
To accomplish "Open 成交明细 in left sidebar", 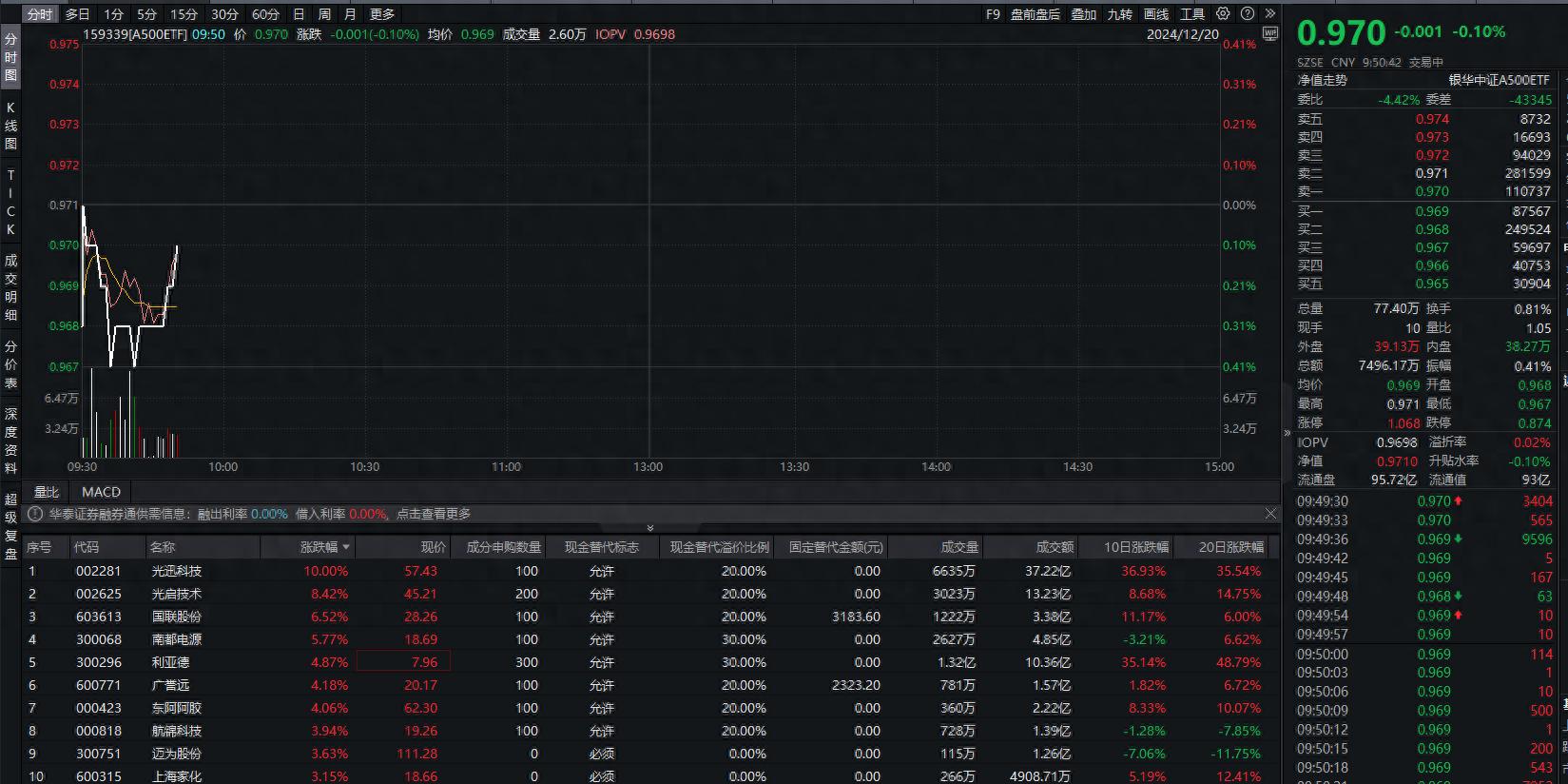I will [x=10, y=287].
